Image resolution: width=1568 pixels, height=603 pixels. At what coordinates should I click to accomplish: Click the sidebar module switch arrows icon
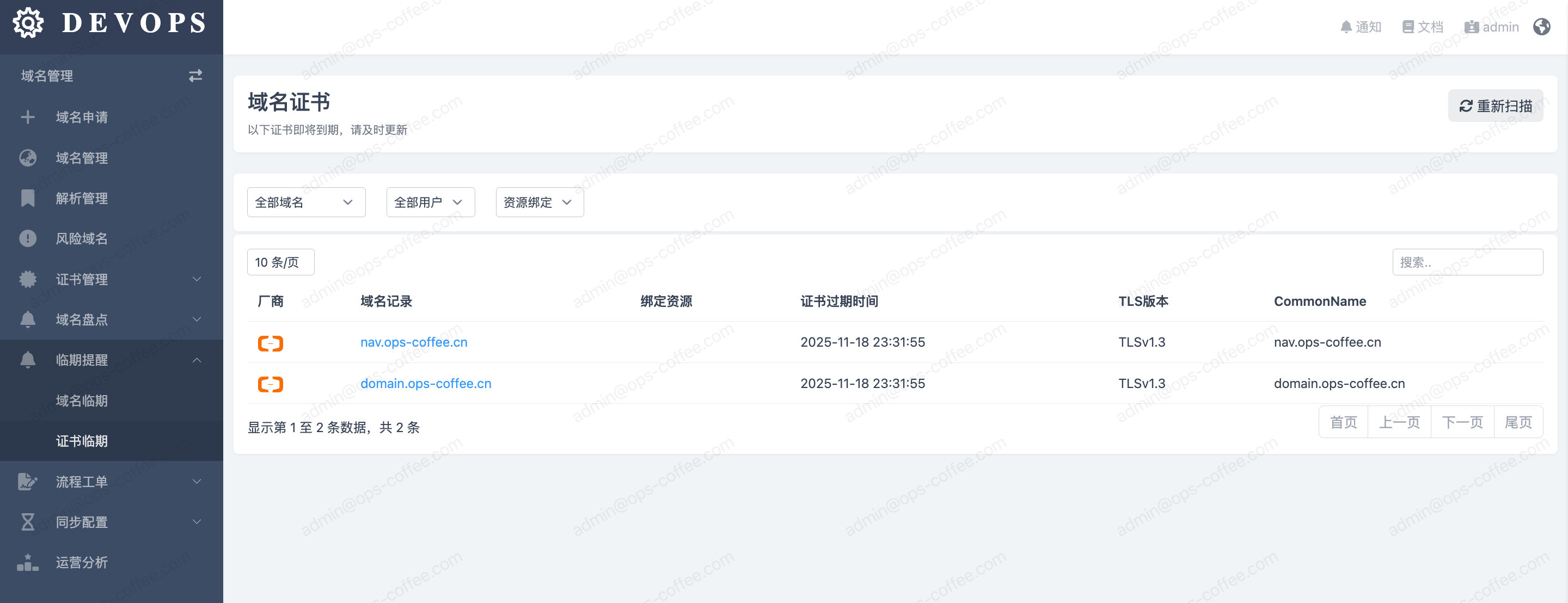coord(195,76)
